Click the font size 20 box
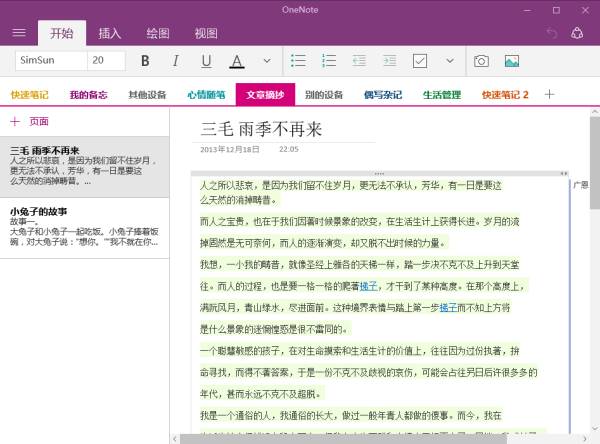 [x=106, y=60]
